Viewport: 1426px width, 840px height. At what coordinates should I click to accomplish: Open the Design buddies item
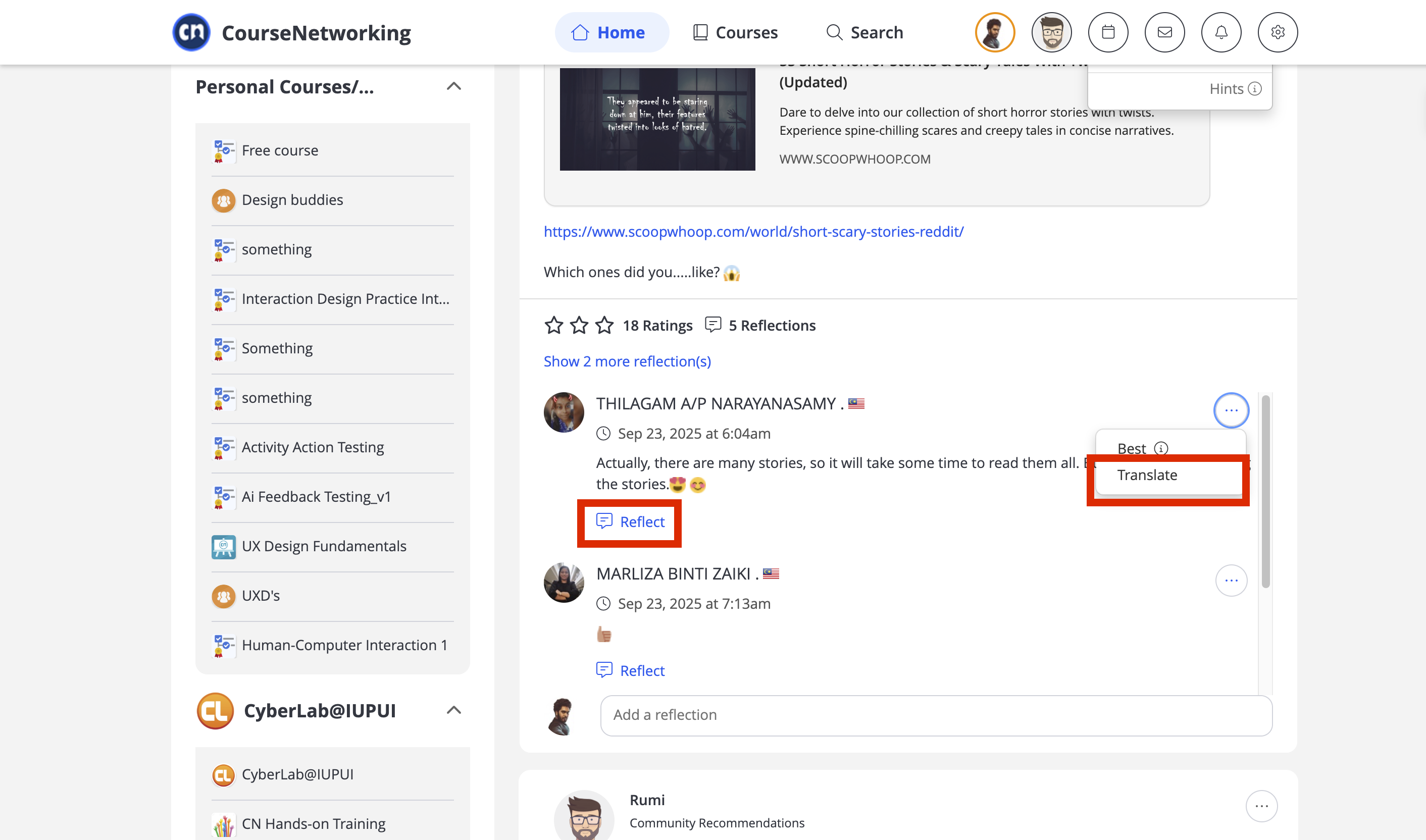[333, 200]
